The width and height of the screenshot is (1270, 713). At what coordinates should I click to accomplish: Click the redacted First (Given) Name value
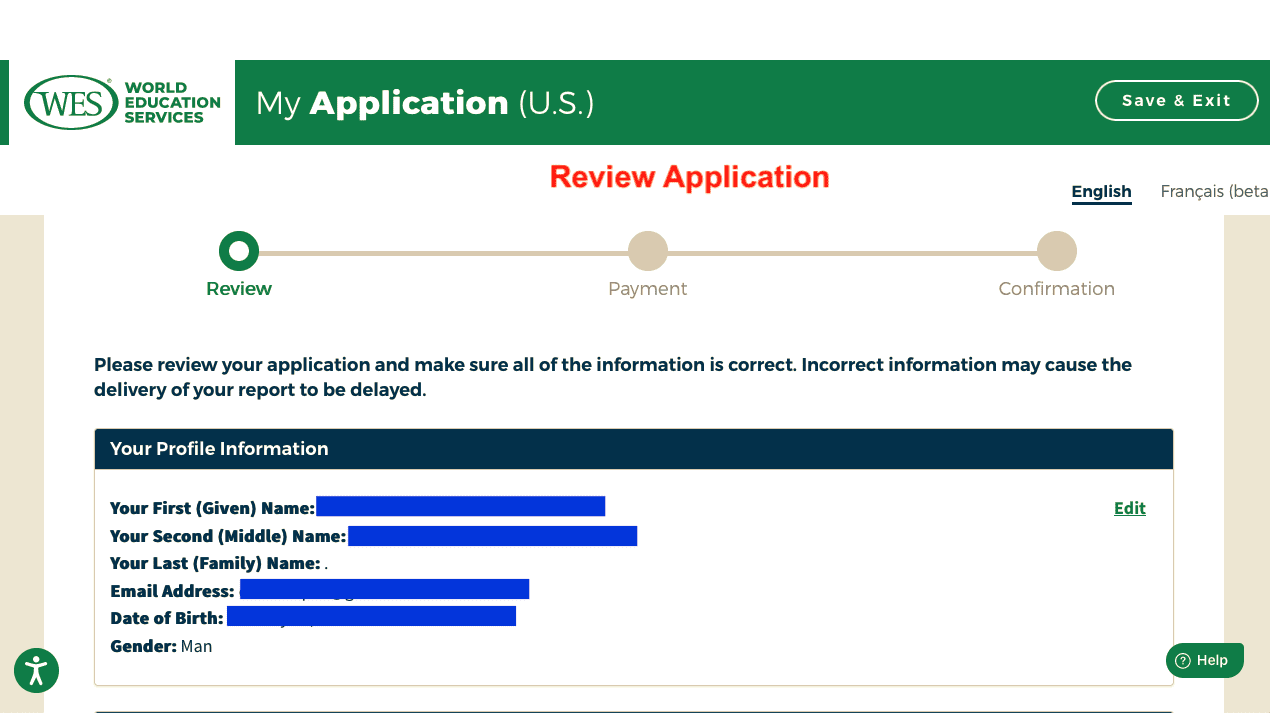pyautogui.click(x=460, y=506)
